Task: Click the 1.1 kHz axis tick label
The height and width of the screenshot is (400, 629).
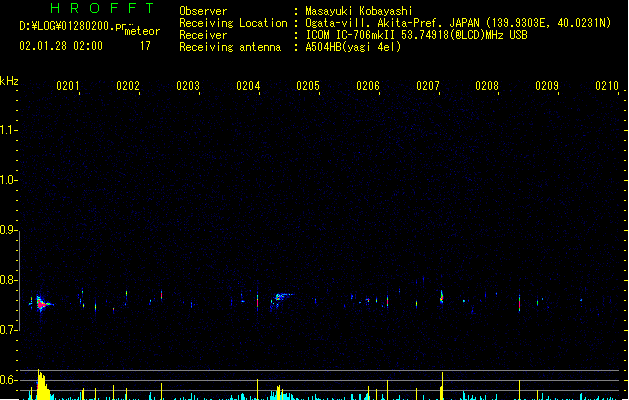Action: [x=7, y=130]
